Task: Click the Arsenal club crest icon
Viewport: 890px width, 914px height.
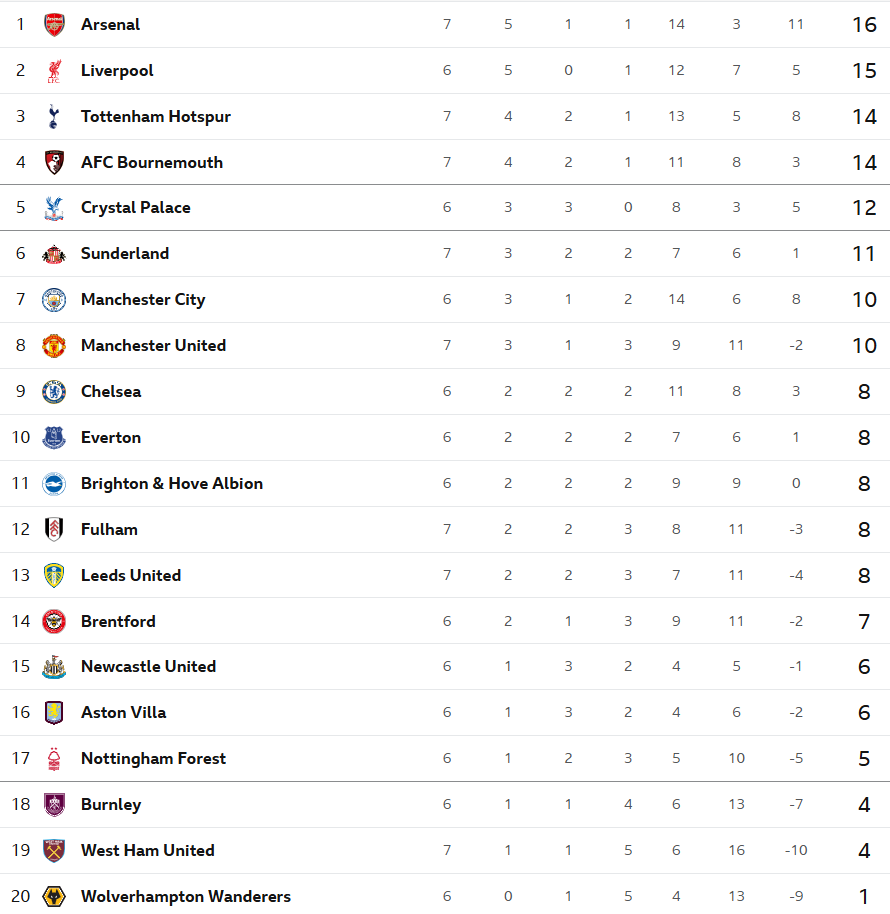Action: click(54, 25)
